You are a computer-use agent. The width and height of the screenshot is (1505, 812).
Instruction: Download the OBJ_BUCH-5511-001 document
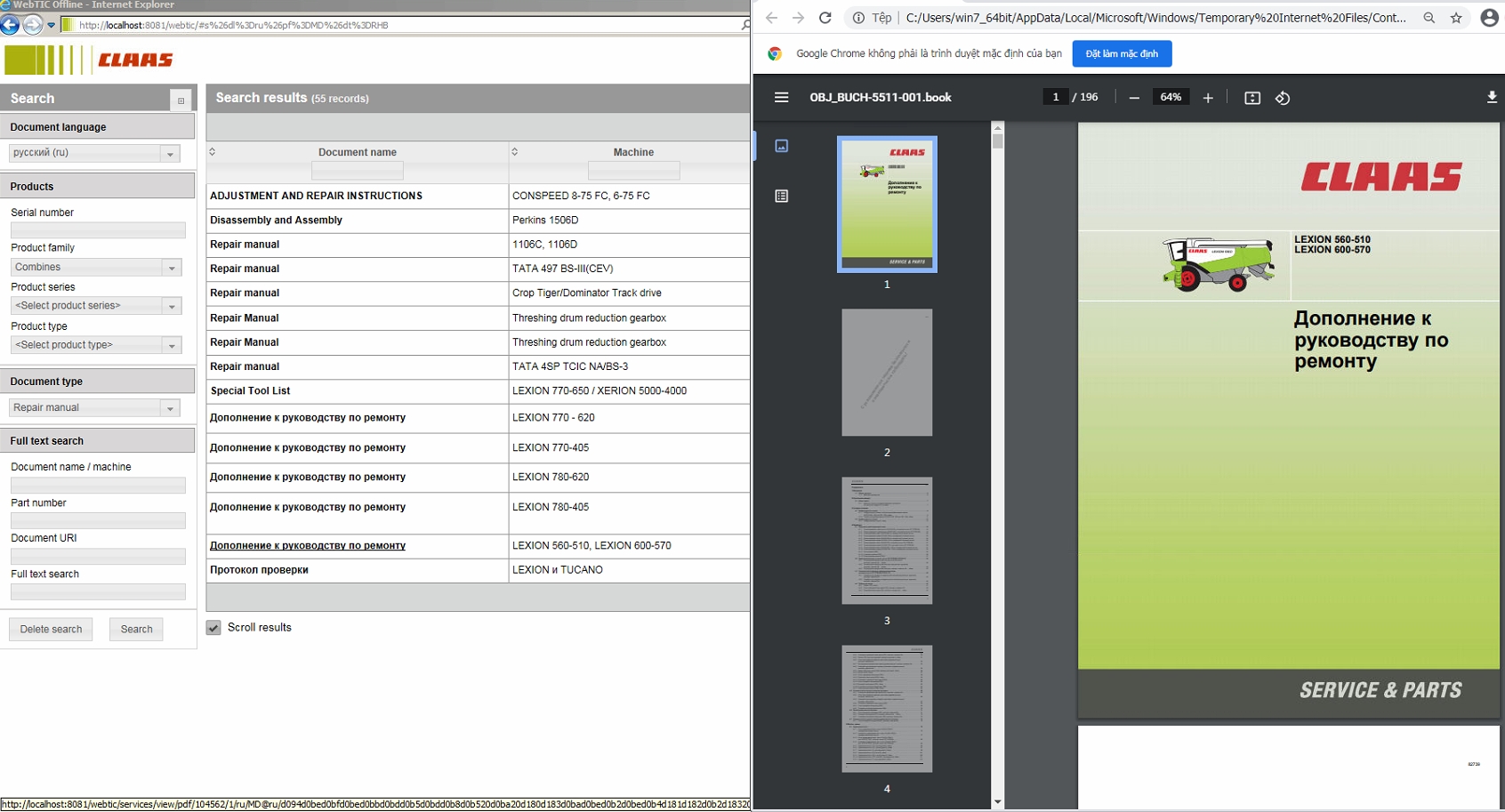coord(1492,97)
